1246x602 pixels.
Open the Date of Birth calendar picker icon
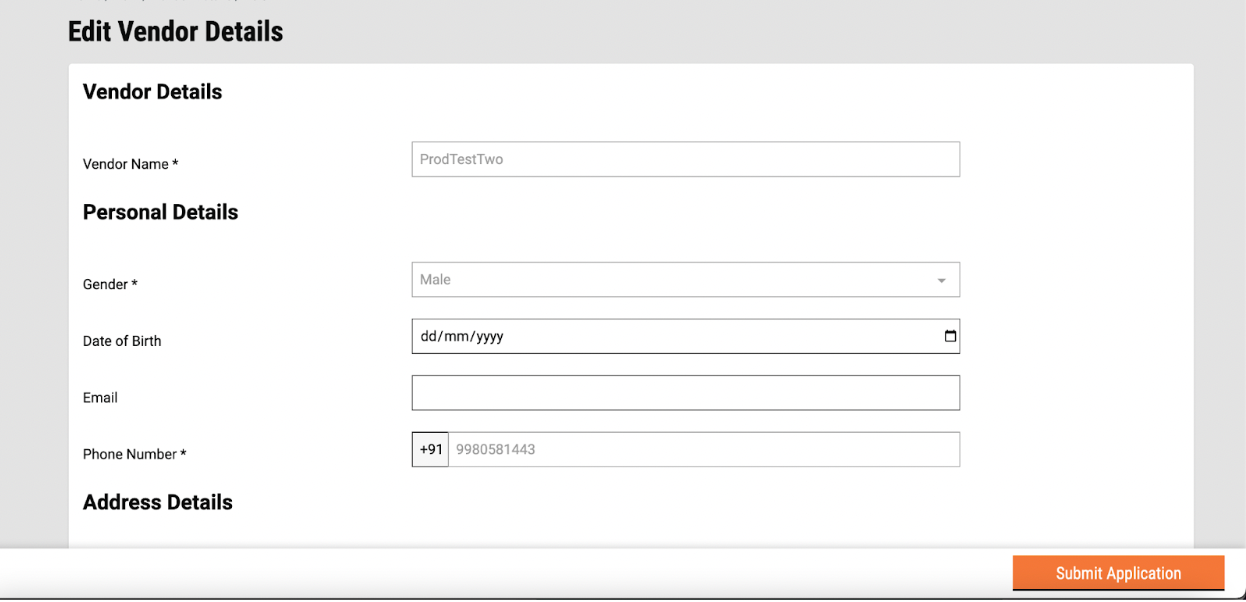click(950, 337)
